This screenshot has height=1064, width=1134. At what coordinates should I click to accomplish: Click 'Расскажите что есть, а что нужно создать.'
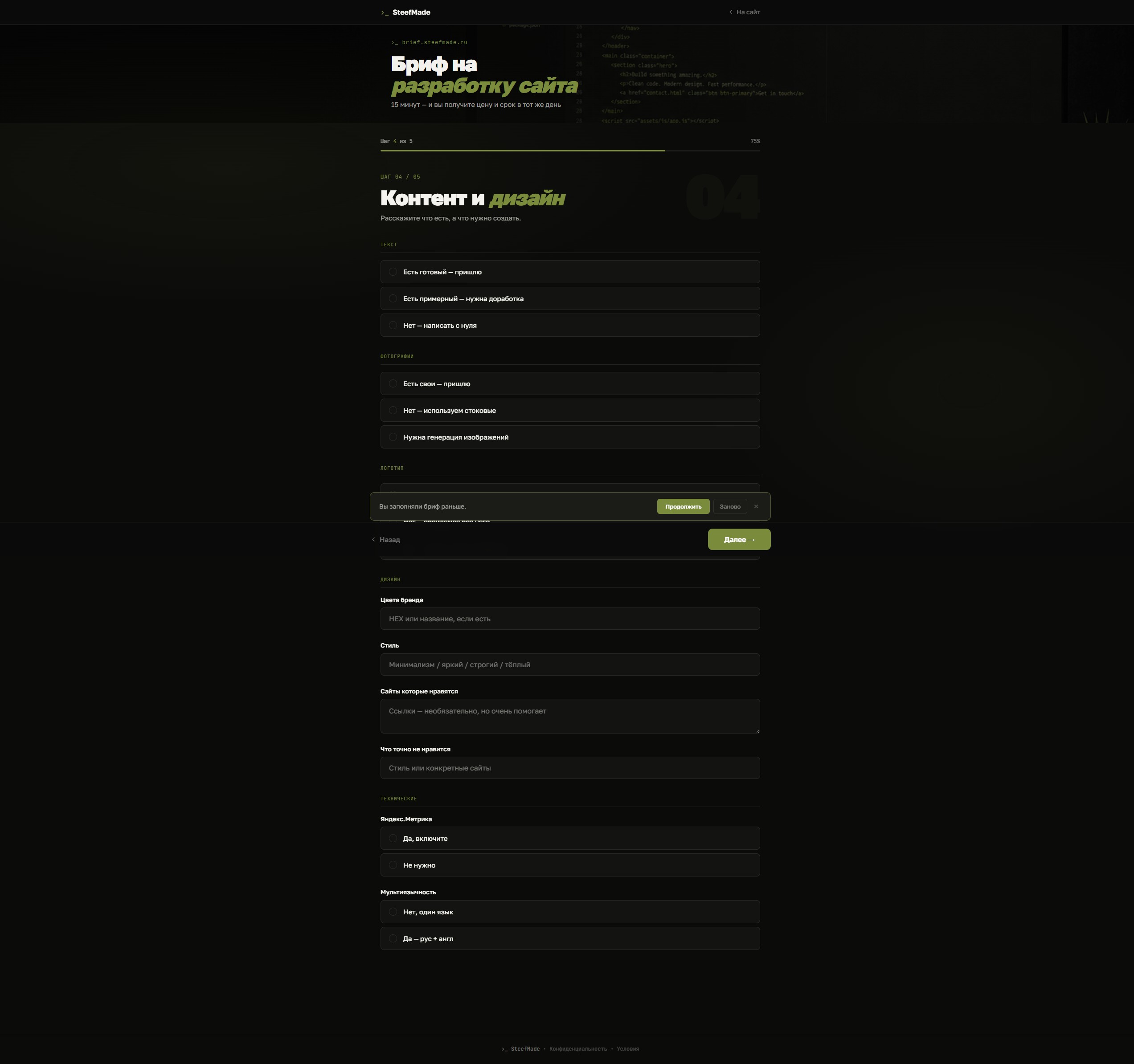450,218
